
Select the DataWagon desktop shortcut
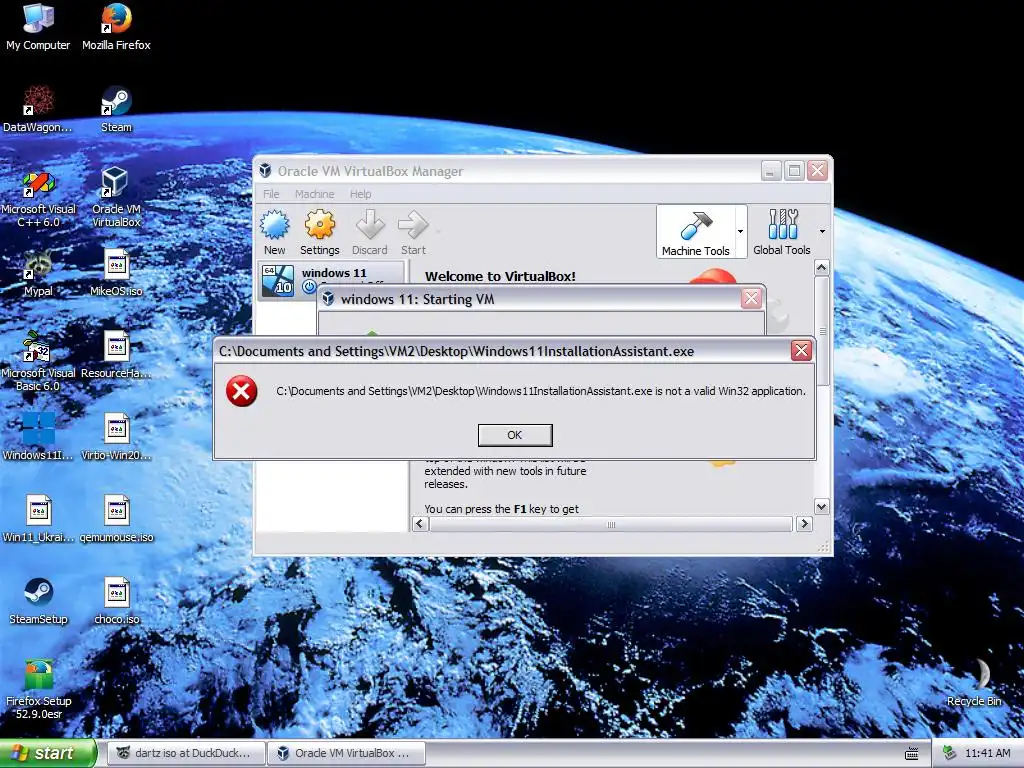pyautogui.click(x=38, y=109)
